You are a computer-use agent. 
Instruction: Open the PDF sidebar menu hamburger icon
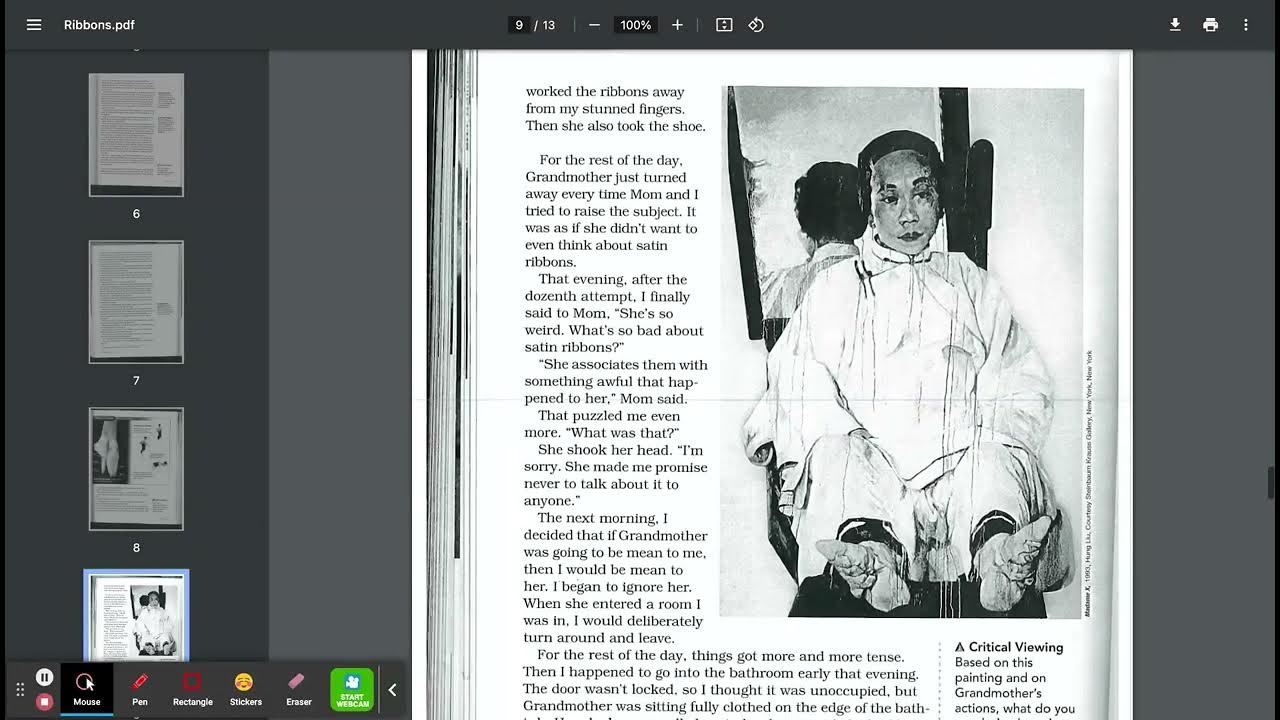34,25
